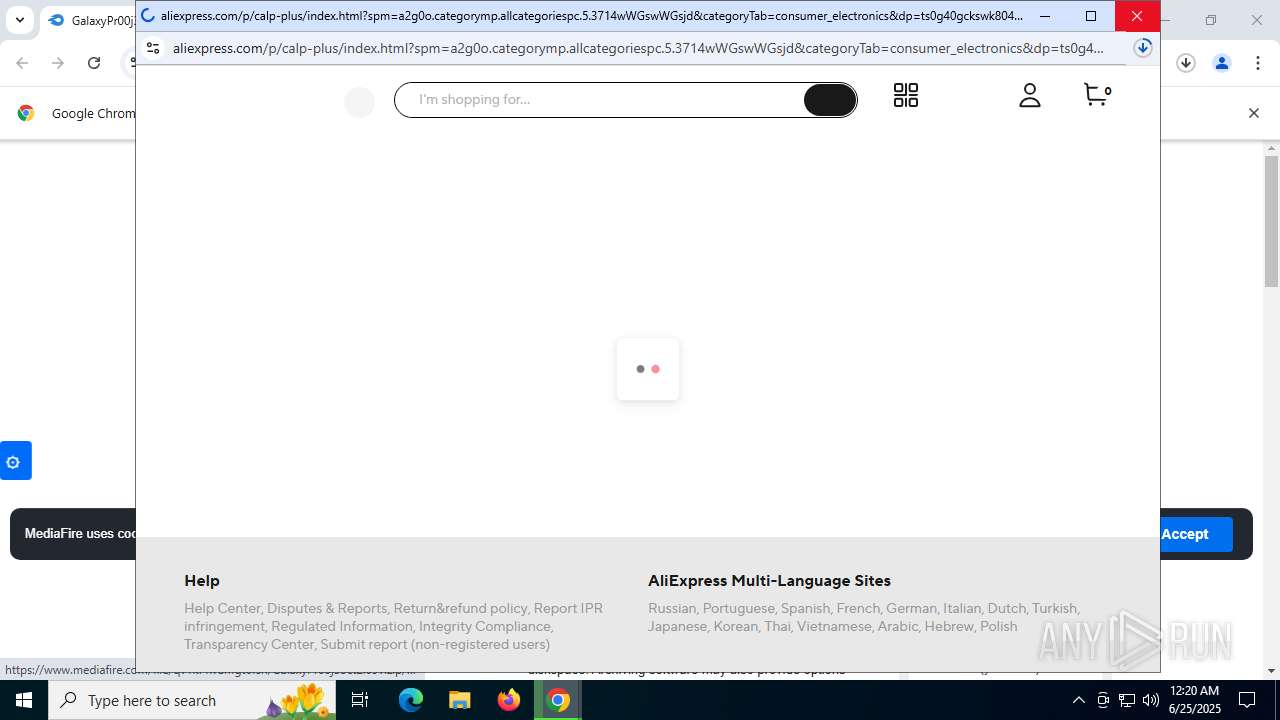Open Task View from taskbar
Screen dimensions: 1280x720
point(360,700)
